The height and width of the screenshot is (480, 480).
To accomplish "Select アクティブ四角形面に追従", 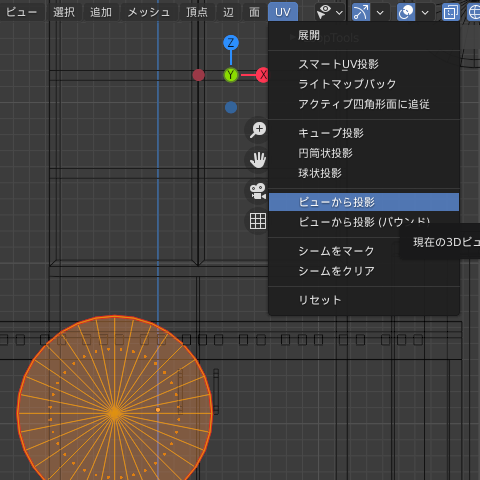I will 364,104.
